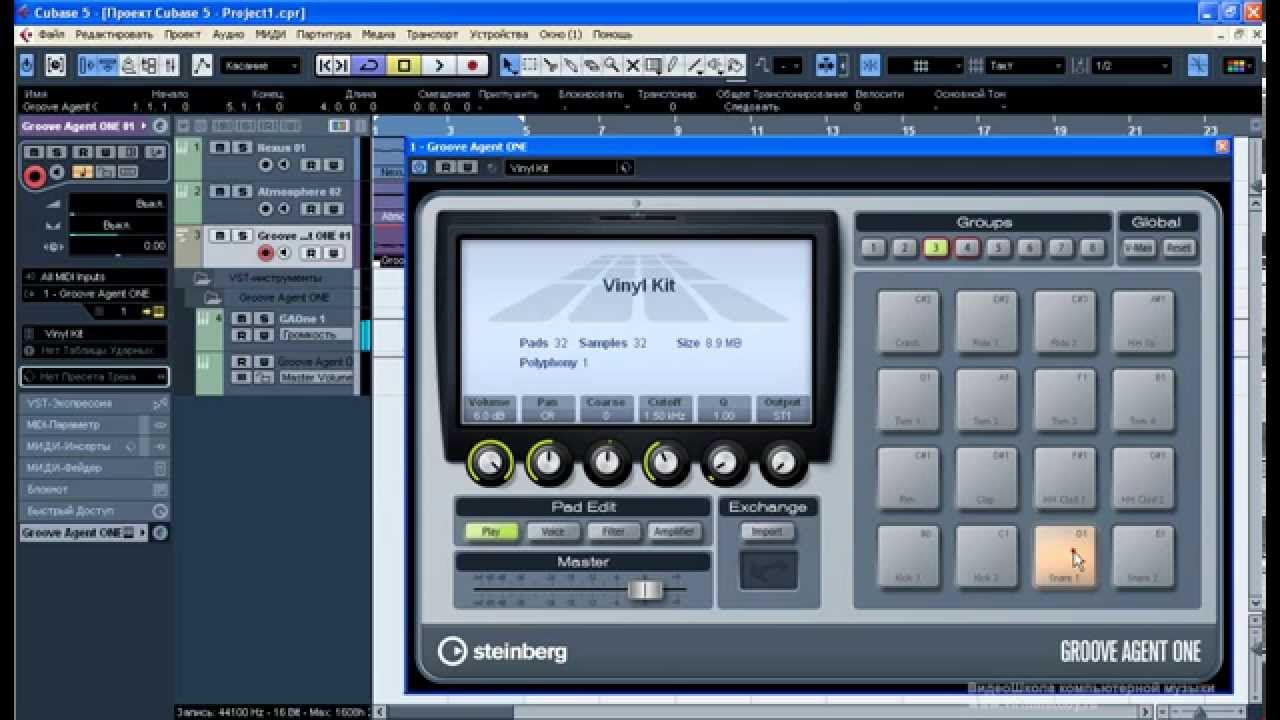Viewport: 1280px width, 720px height.
Task: Click the Steinberg logo in Groove Agent ONE
Action: 502,652
